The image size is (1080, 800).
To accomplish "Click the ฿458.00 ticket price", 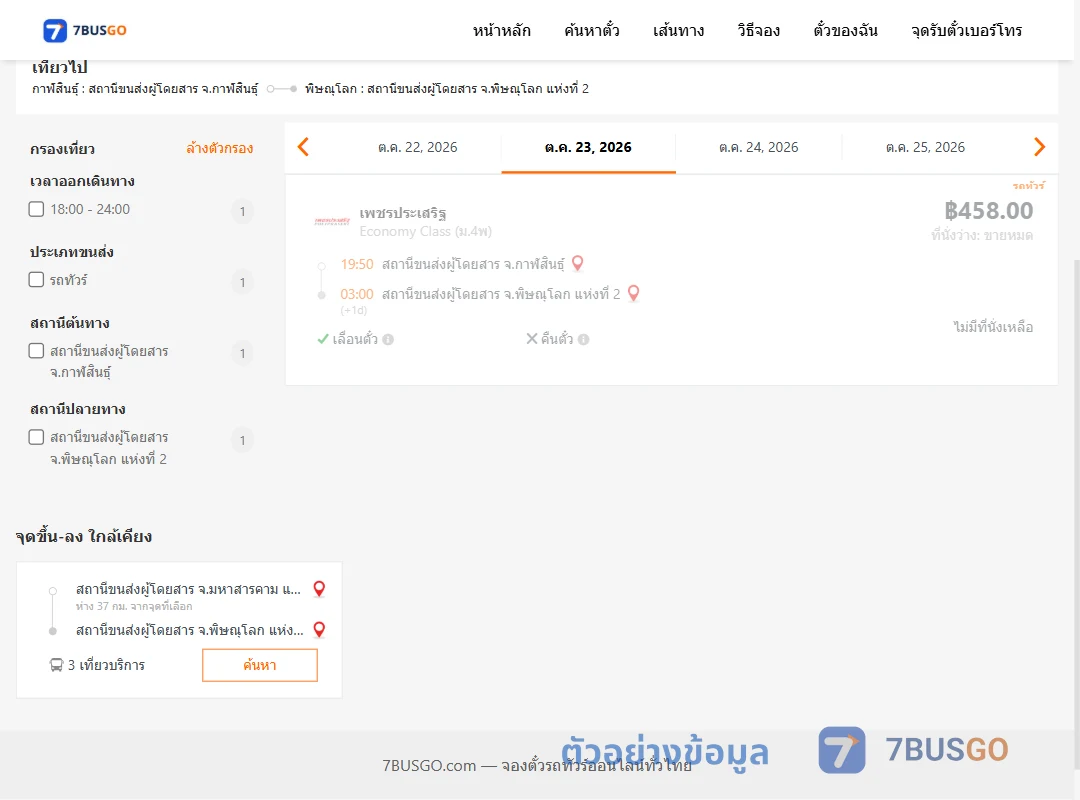I will [988, 211].
